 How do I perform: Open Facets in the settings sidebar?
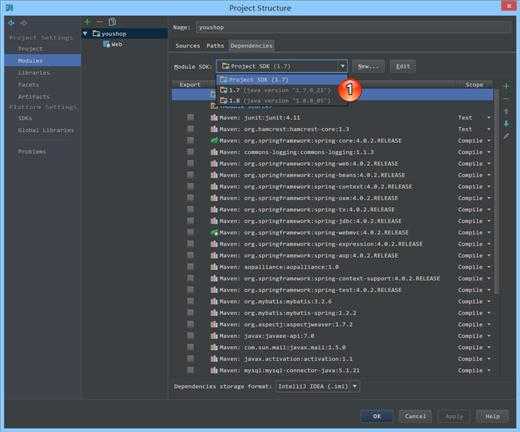tap(28, 85)
